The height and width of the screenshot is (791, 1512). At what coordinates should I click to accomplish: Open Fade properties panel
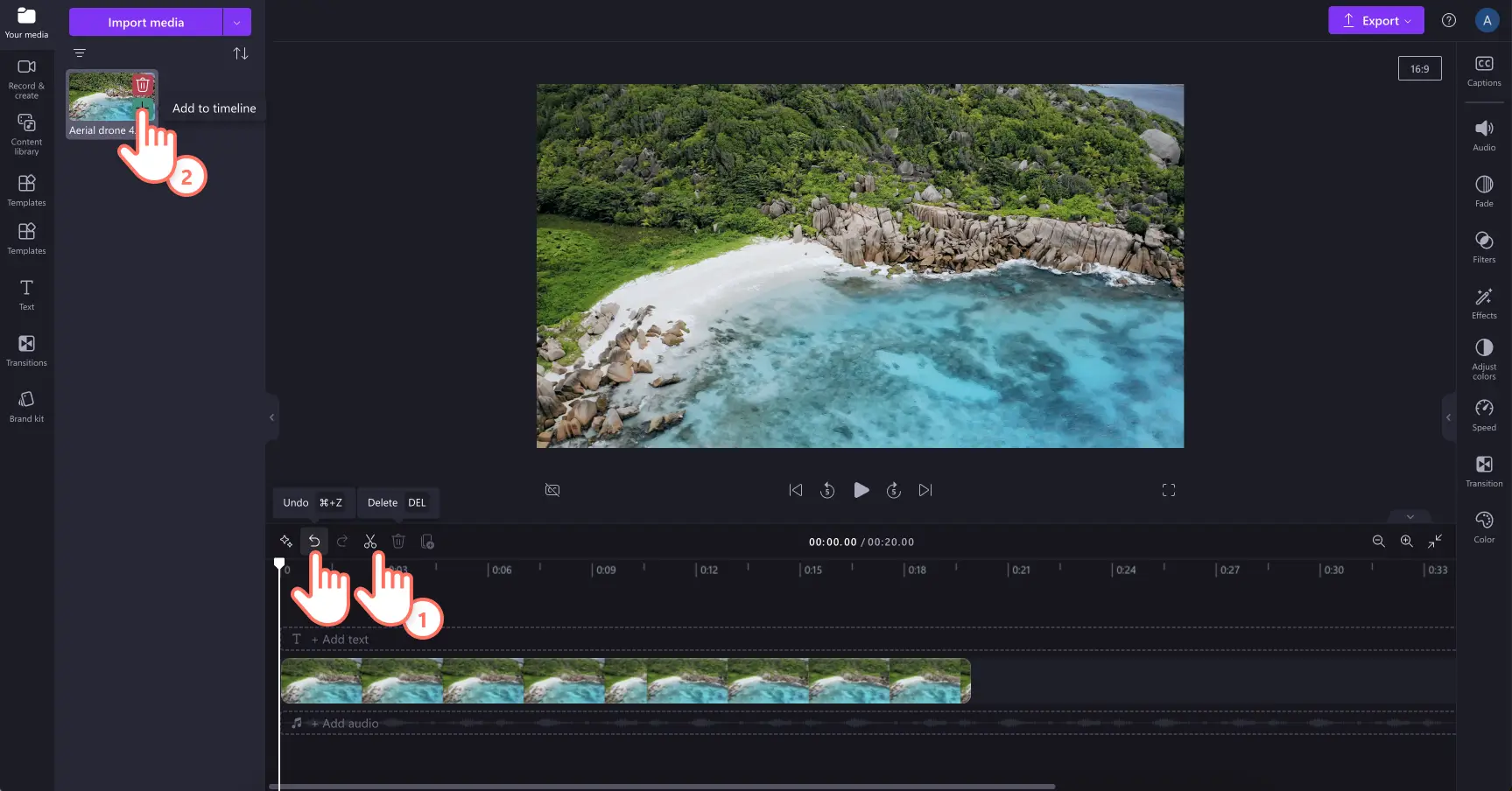pos(1484,192)
